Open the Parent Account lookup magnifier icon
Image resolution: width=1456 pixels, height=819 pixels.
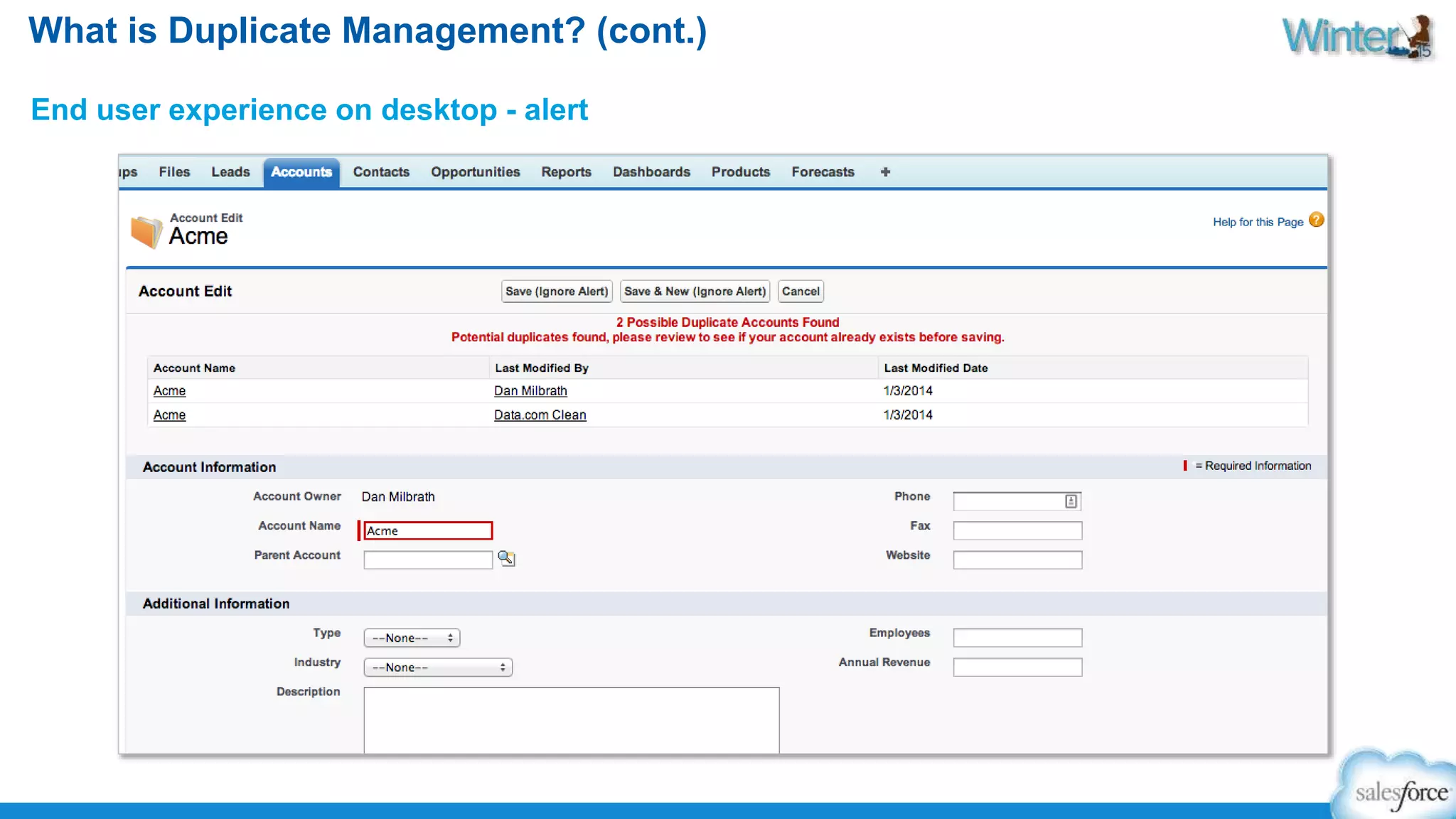(x=506, y=558)
